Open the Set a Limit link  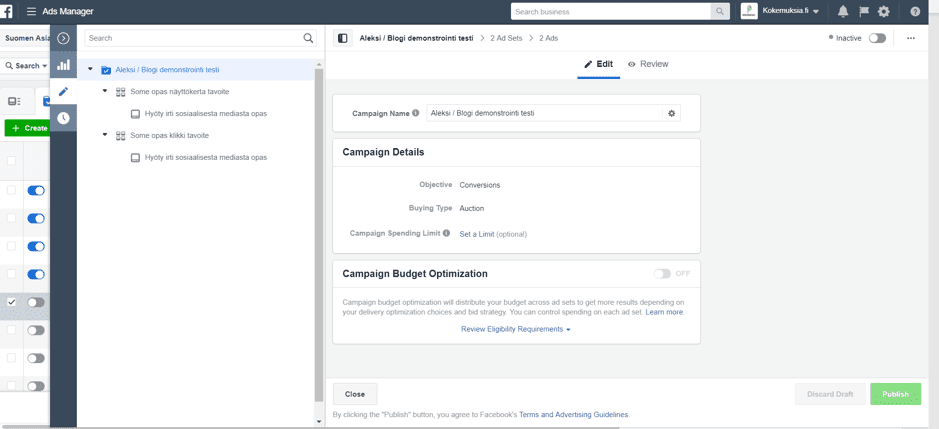tap(477, 234)
